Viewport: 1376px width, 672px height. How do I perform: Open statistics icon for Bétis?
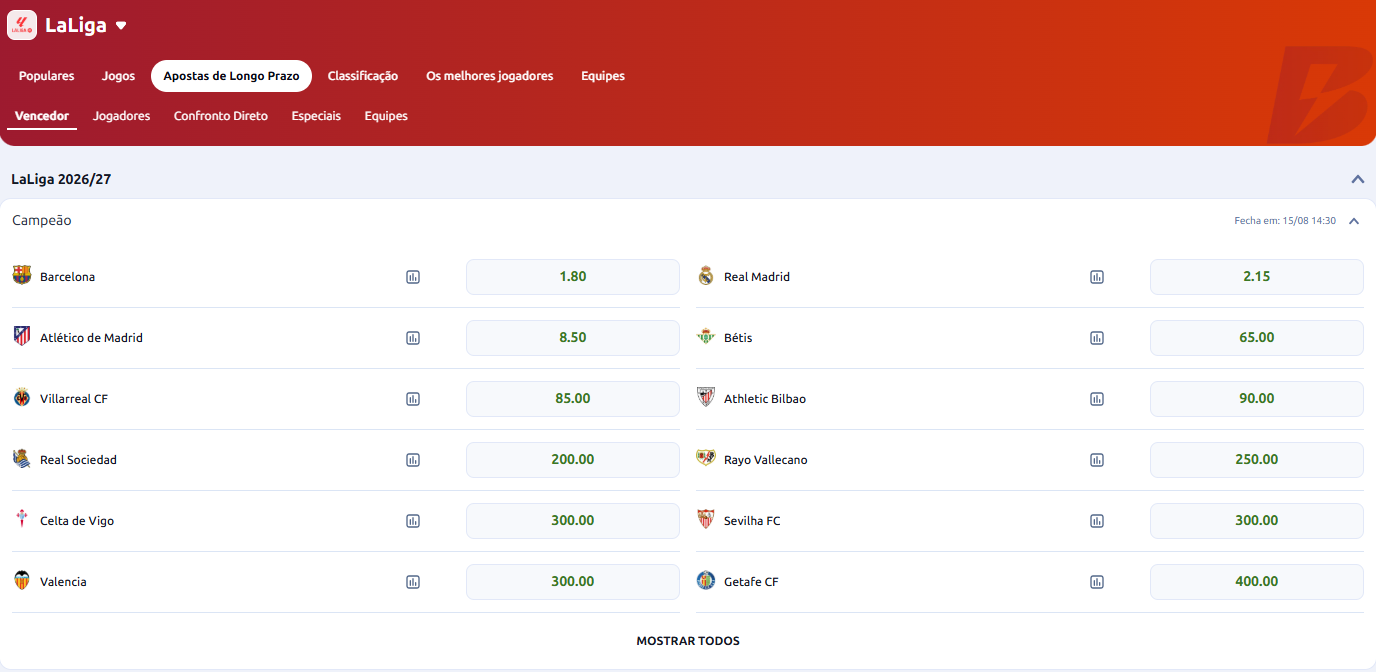[1097, 338]
